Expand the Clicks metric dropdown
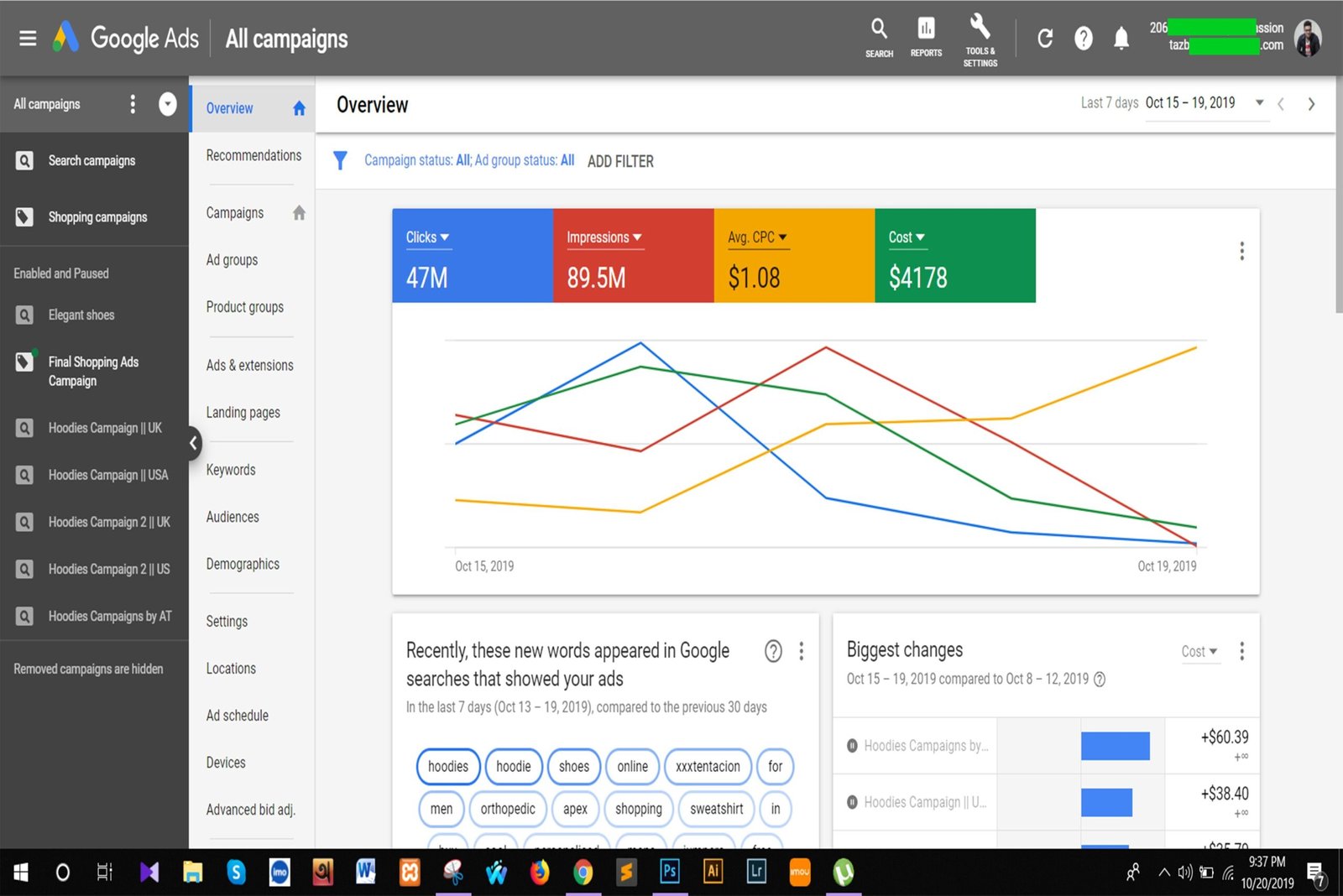 tap(428, 237)
